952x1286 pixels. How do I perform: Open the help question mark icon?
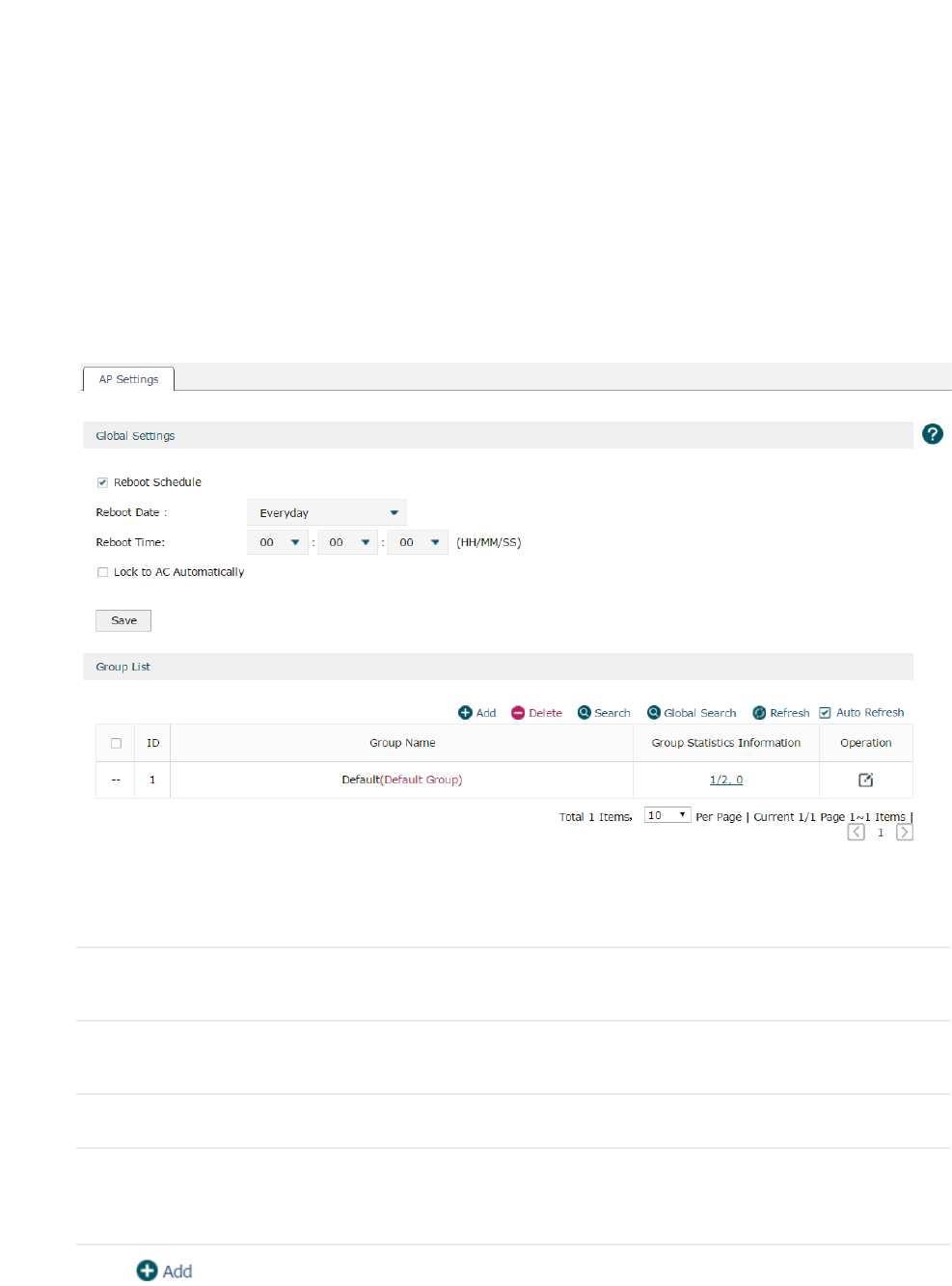pos(932,434)
